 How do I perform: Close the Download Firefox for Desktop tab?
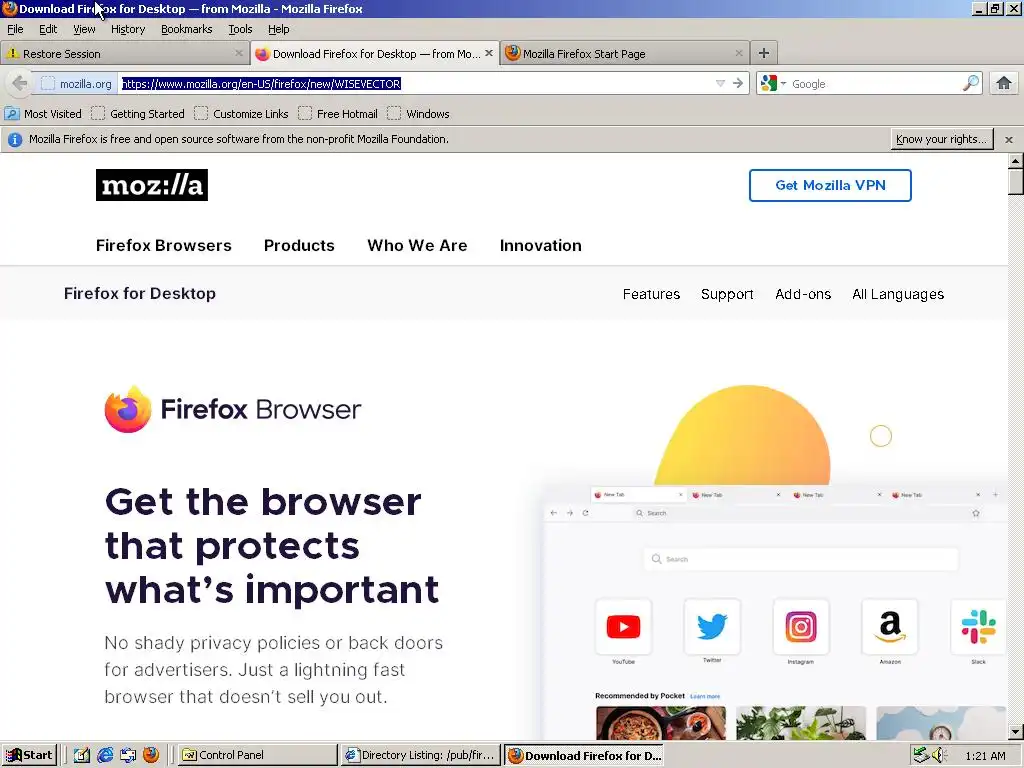(x=488, y=54)
